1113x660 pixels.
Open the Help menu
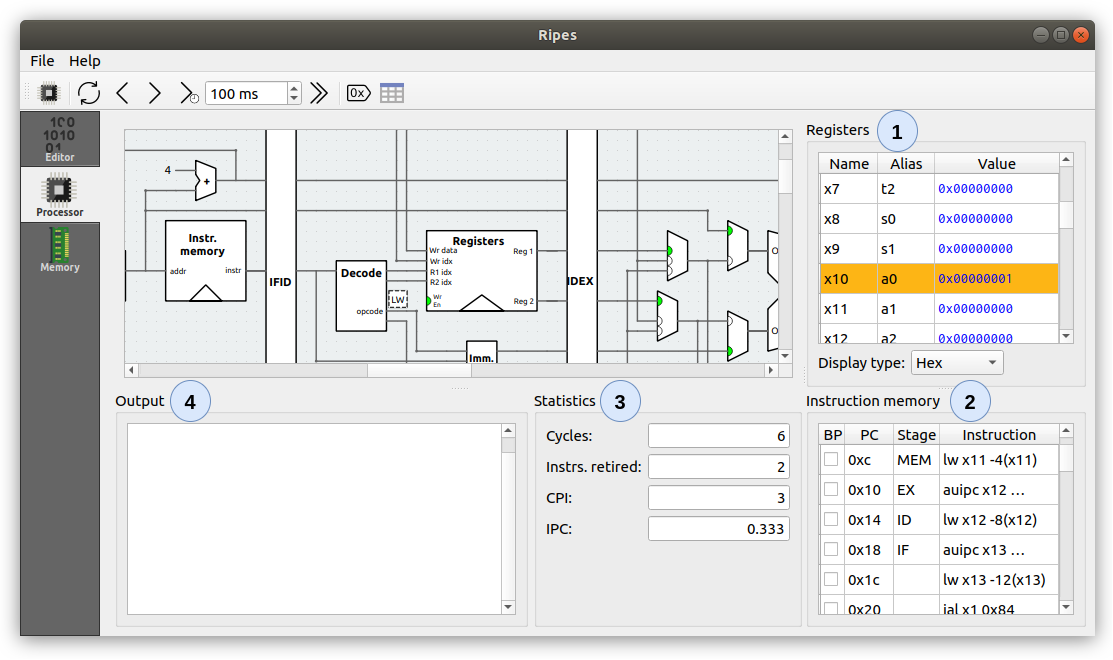(84, 61)
